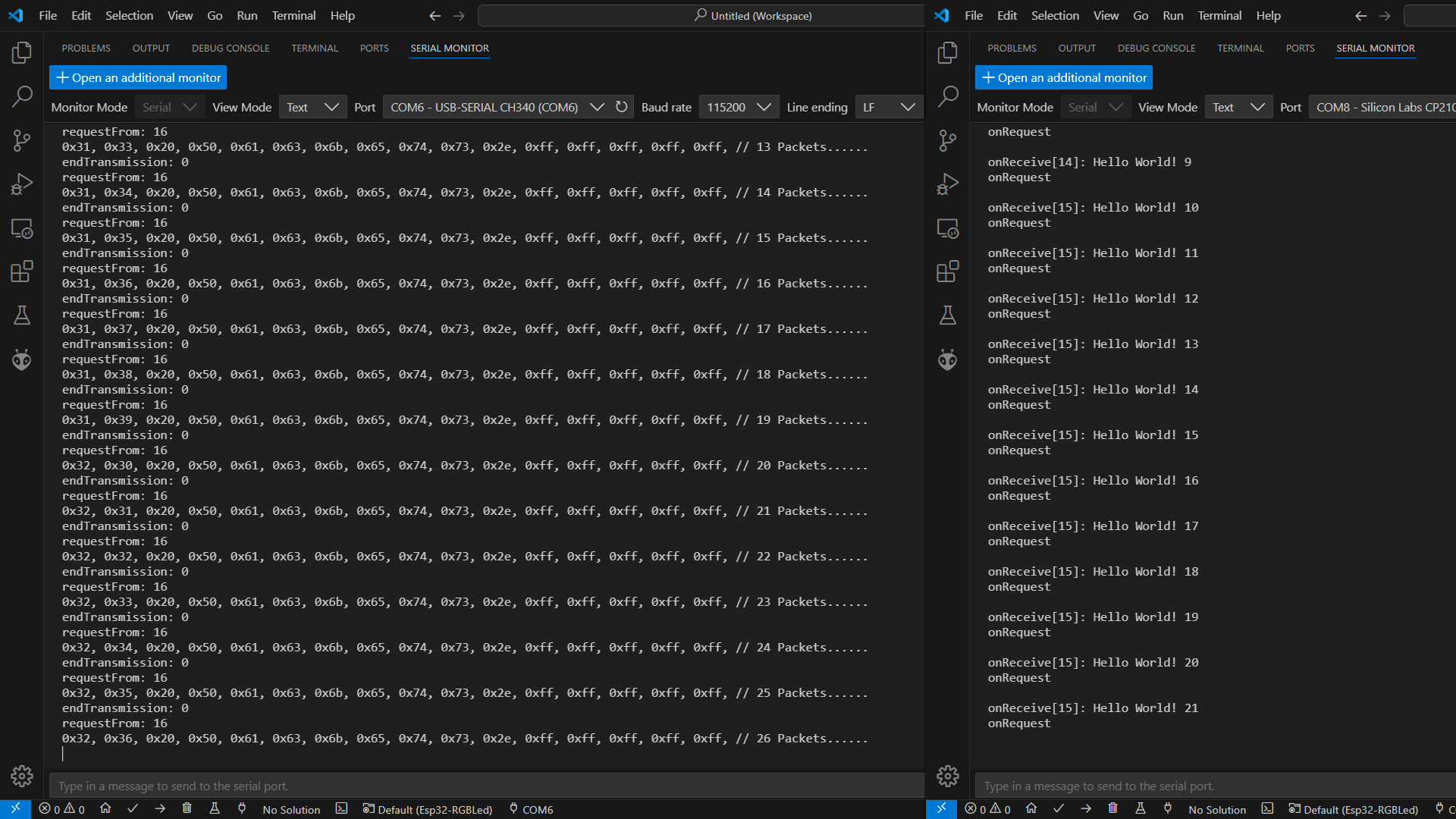Click PlatformIO Upload arrow in left status bar
This screenshot has width=1456, height=819.
(160, 809)
